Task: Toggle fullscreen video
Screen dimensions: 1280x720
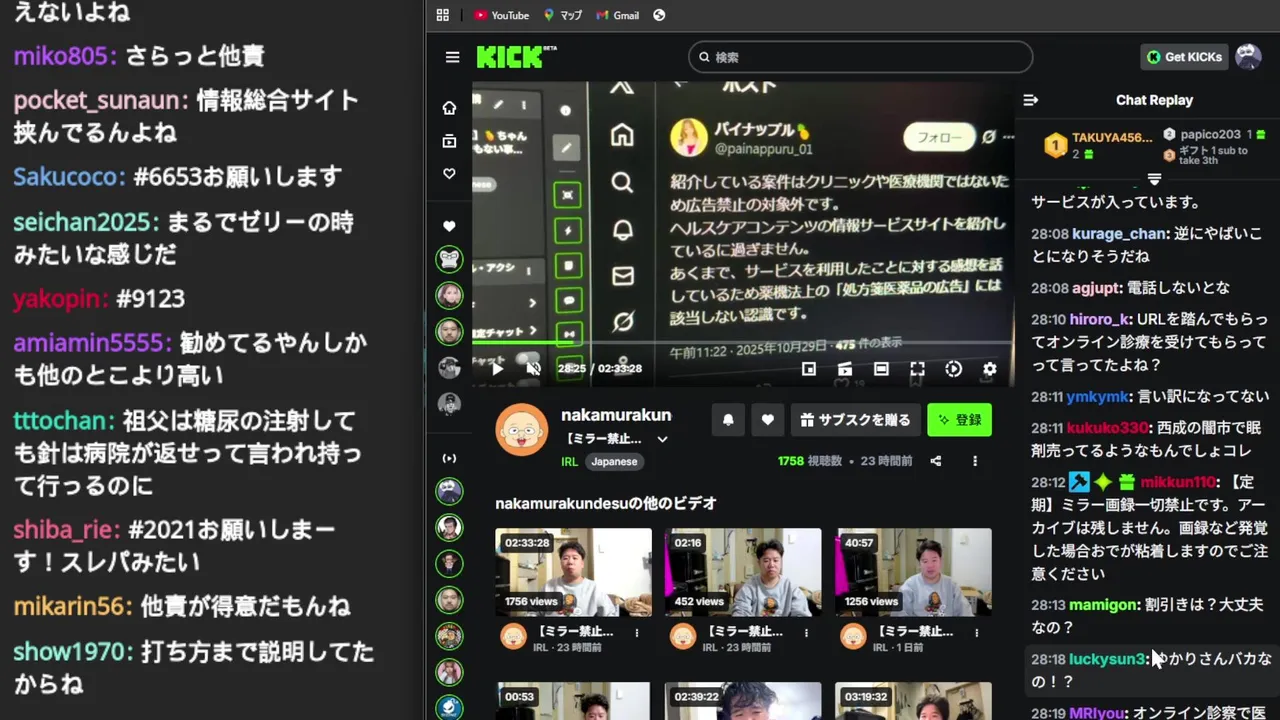Action: [917, 369]
